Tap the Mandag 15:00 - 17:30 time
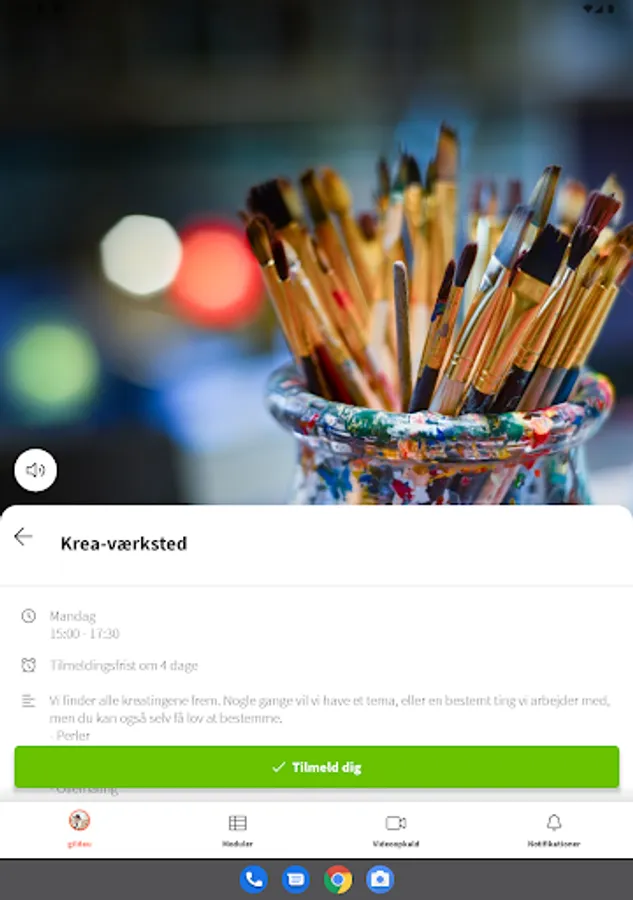The image size is (633, 900). [x=84, y=624]
